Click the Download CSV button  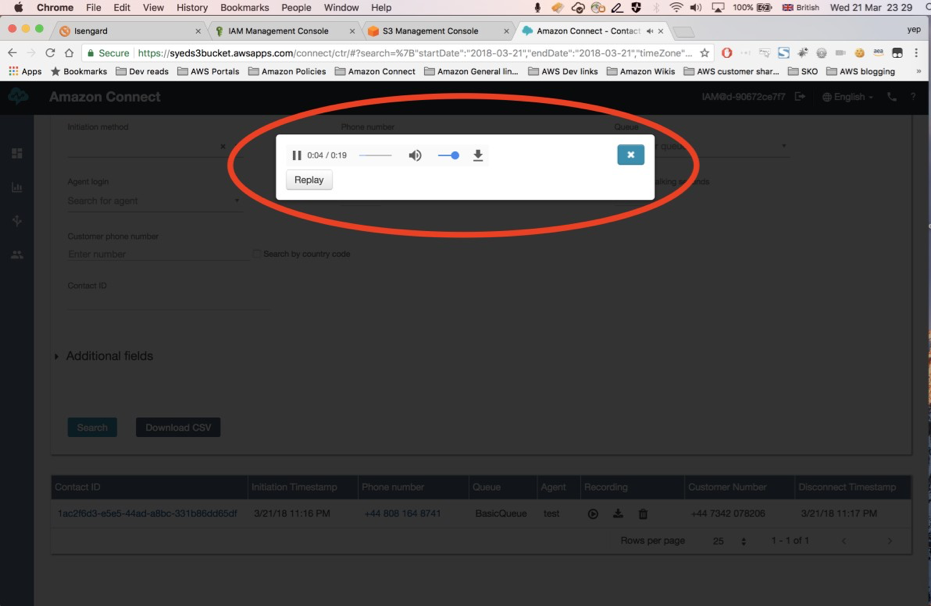click(x=178, y=427)
